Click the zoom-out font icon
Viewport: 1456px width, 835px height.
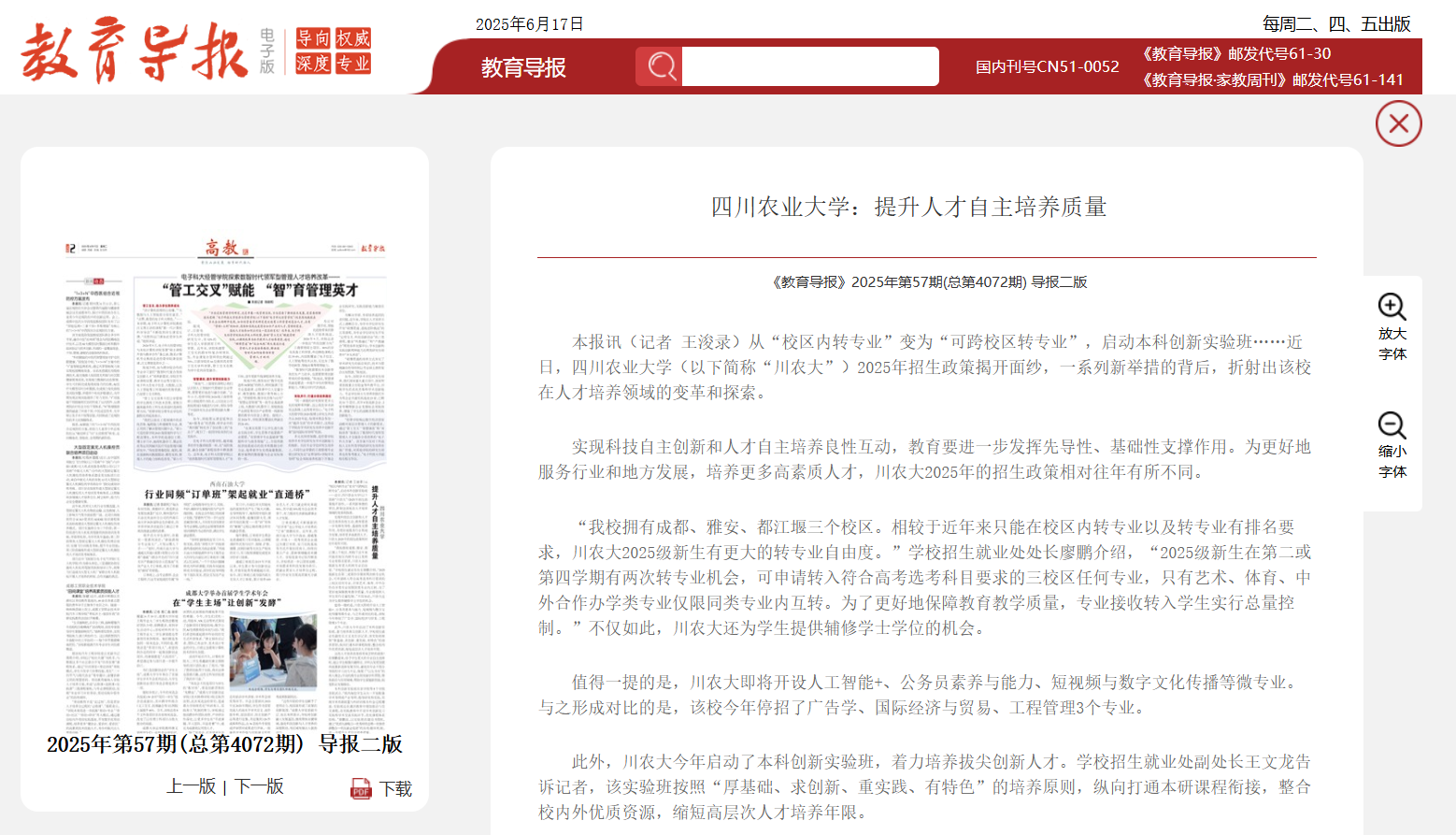click(x=1392, y=425)
